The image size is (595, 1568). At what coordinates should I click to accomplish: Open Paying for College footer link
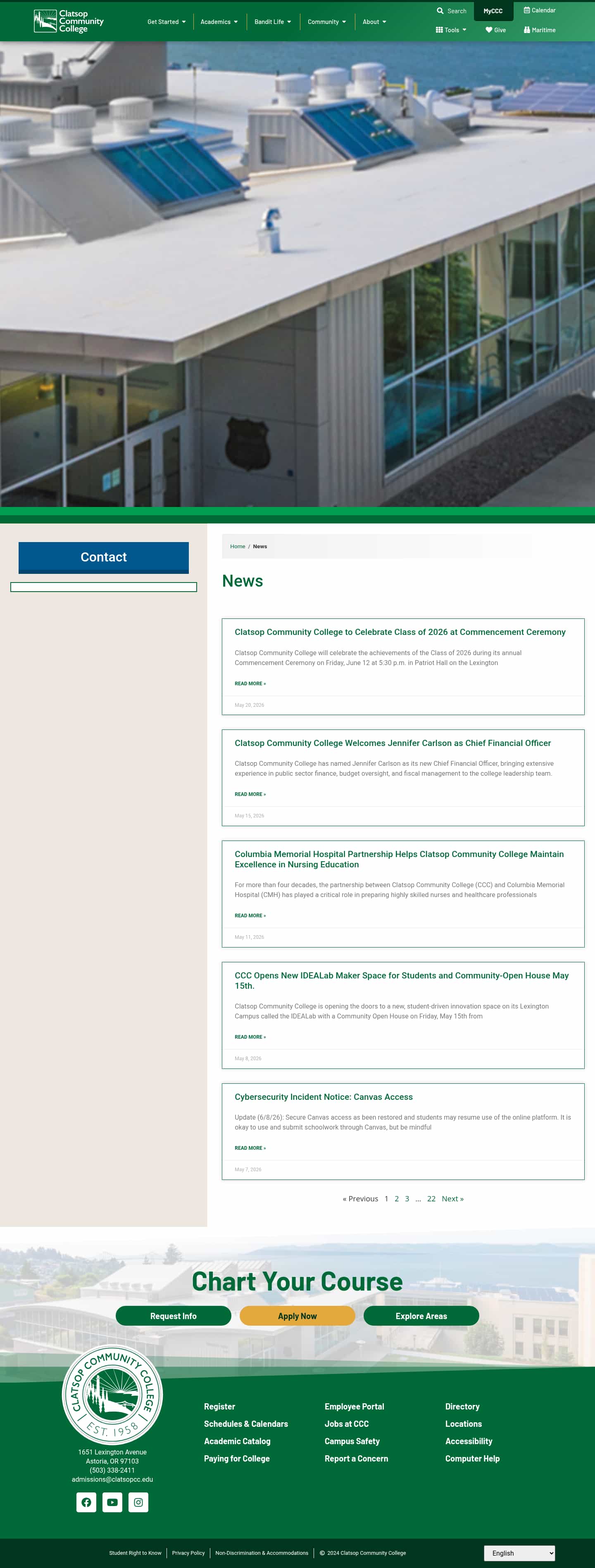click(237, 1459)
